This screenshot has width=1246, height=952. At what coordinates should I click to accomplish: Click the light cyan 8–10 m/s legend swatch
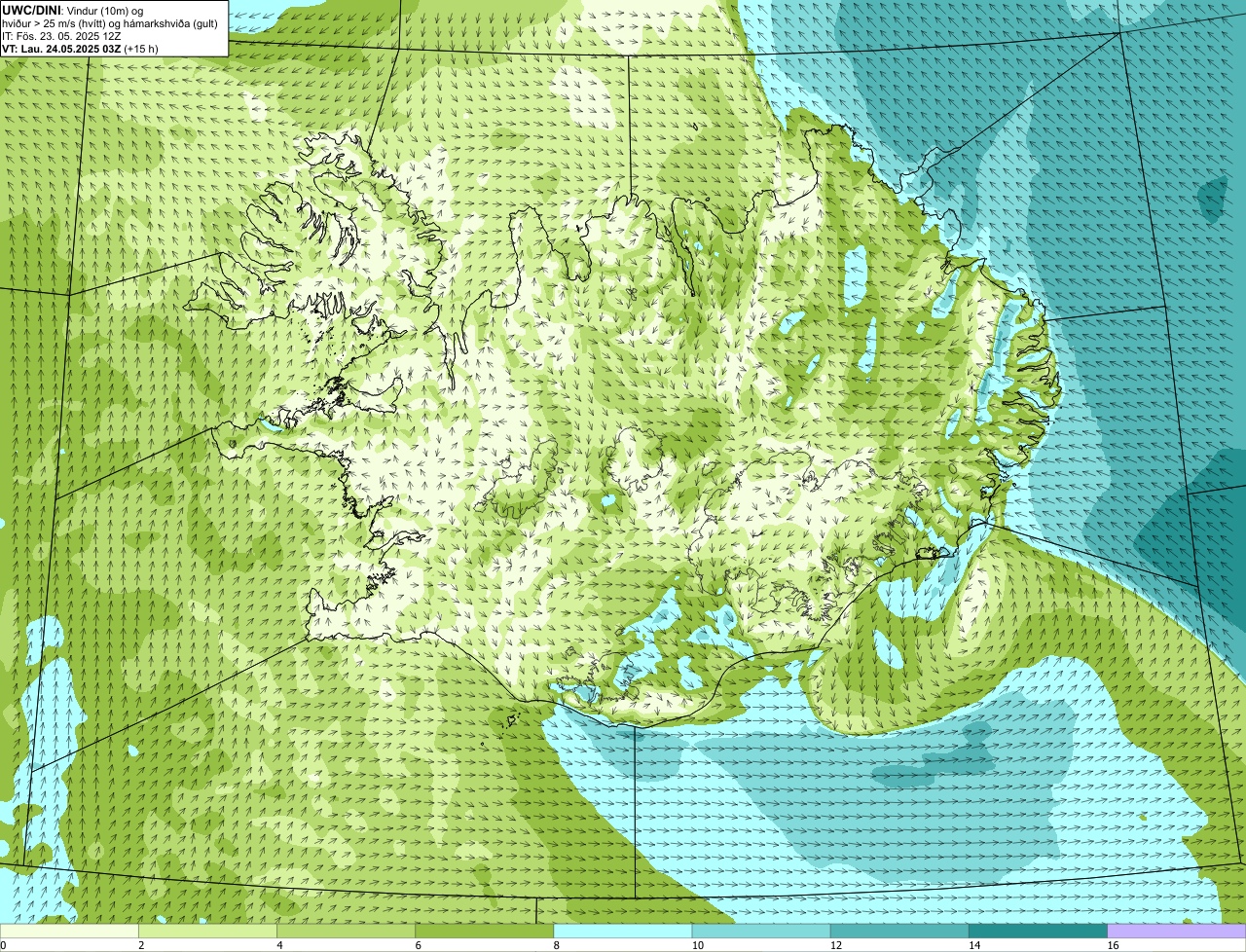point(623,931)
